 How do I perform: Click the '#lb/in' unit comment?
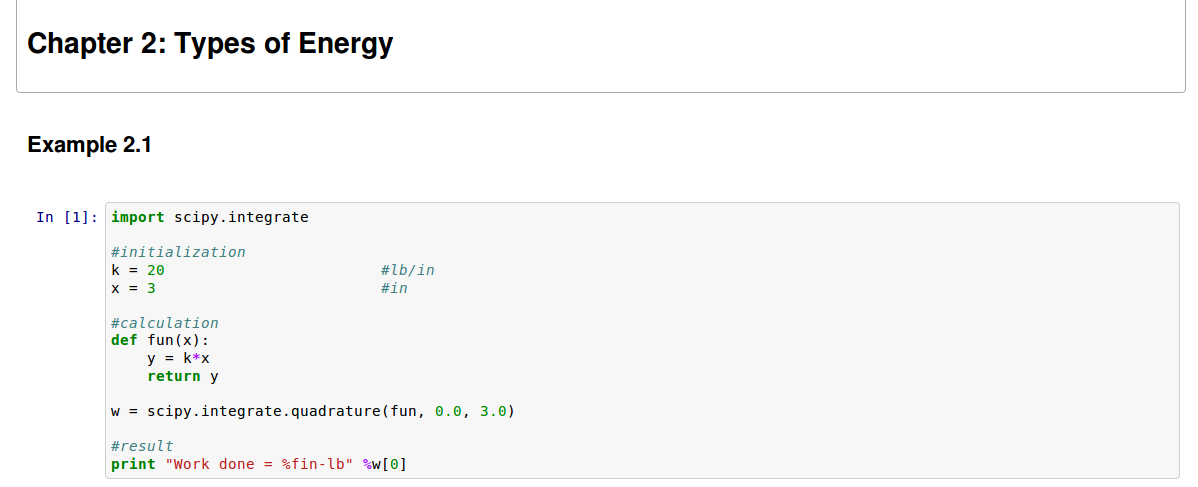[408, 270]
